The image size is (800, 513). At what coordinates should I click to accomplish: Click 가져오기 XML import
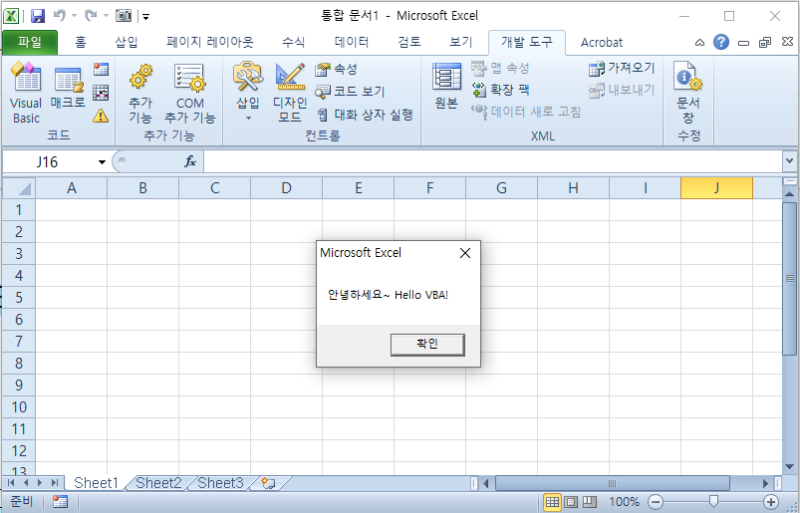pos(621,68)
